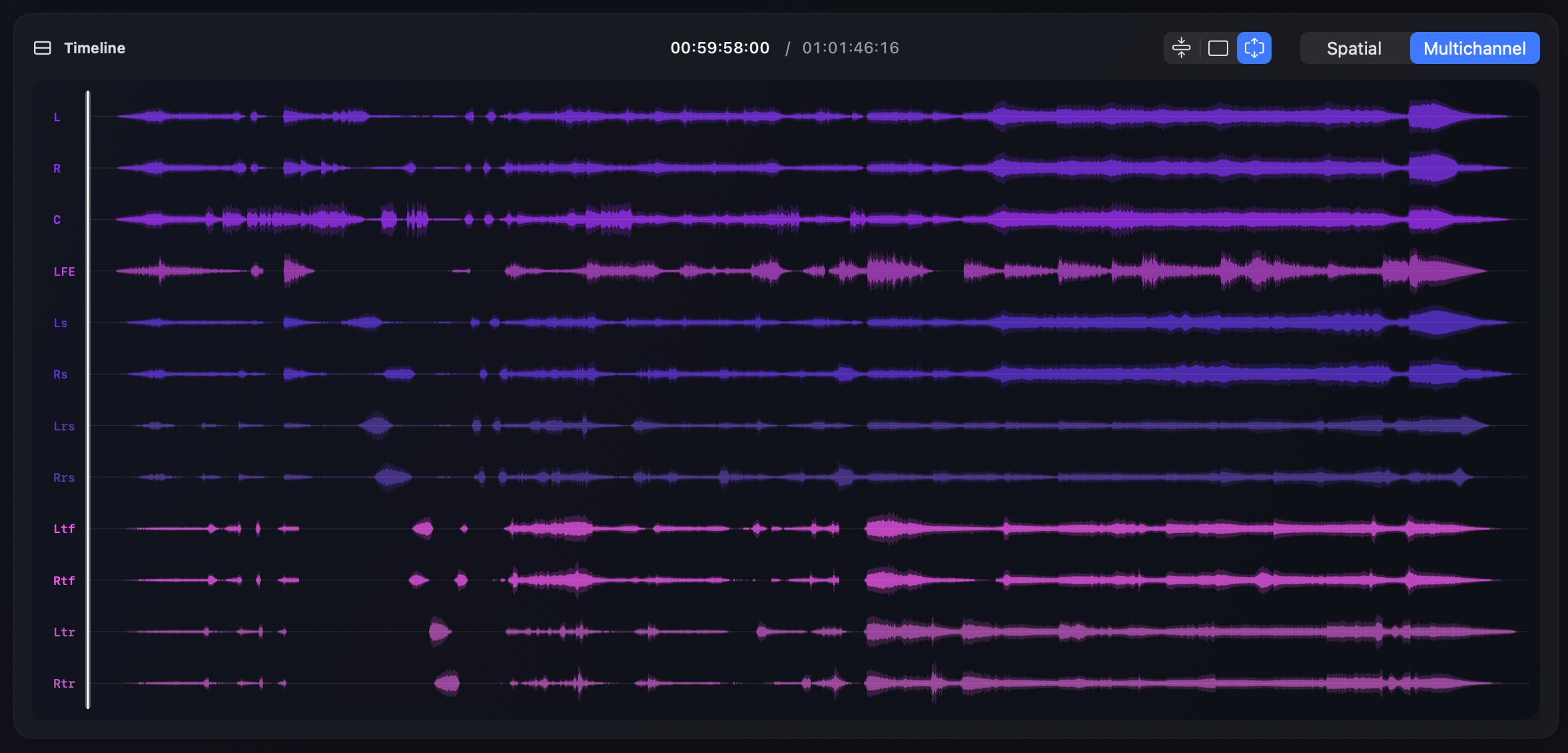1568x753 pixels.
Task: Select the shrink waveform height icon
Action: 1180,47
